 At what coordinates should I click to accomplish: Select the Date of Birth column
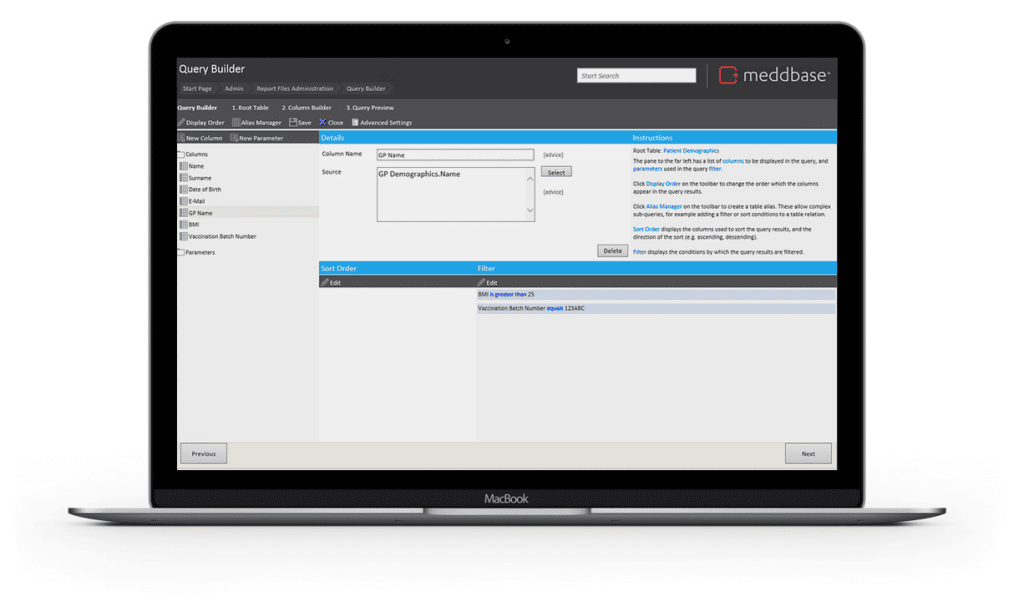pos(204,189)
